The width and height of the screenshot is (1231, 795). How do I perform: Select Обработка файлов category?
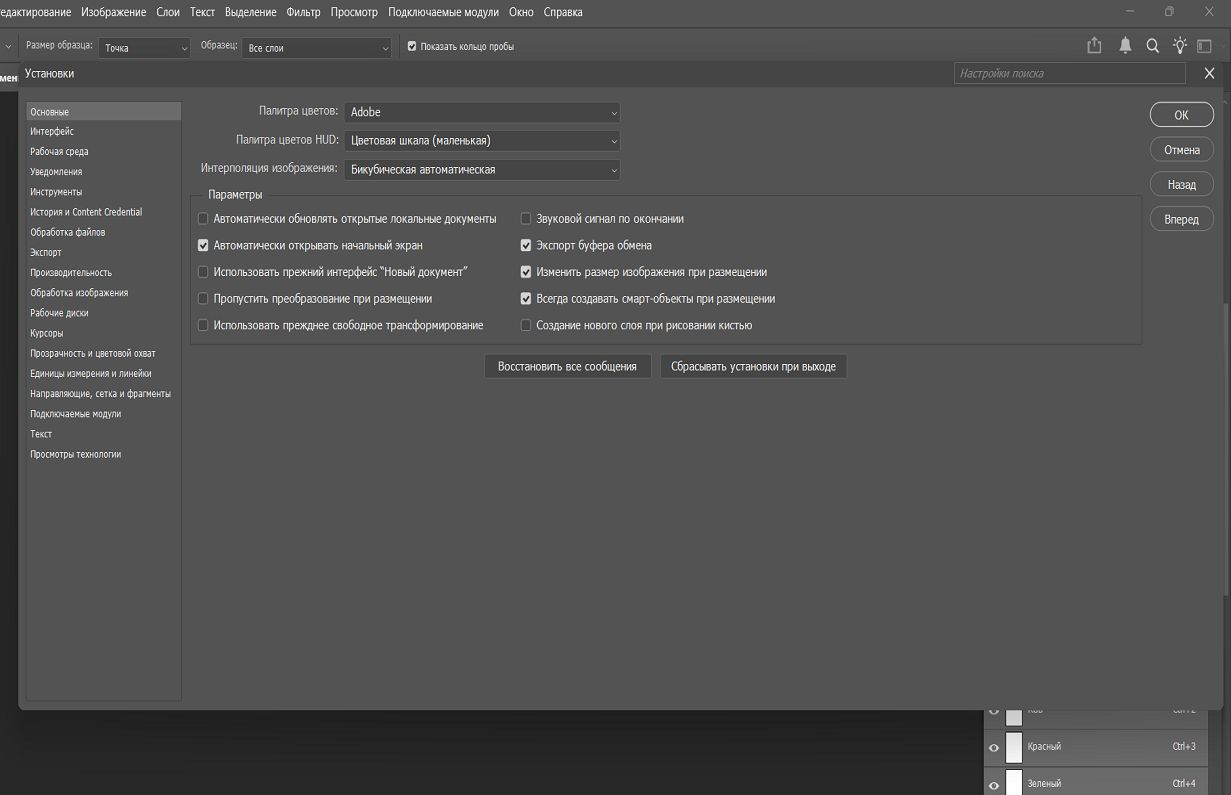coord(67,232)
